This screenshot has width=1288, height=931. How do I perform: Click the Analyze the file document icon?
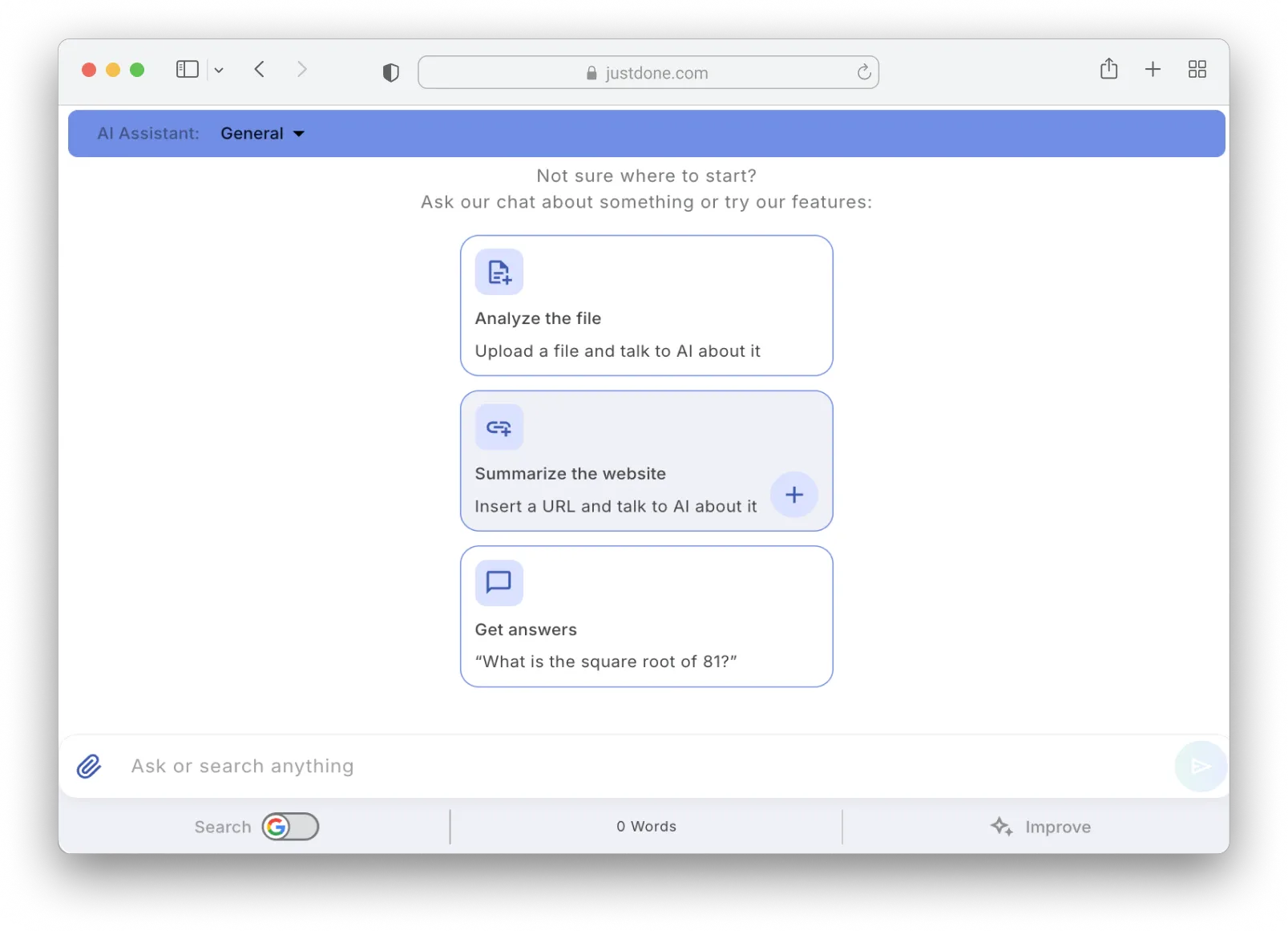499,273
